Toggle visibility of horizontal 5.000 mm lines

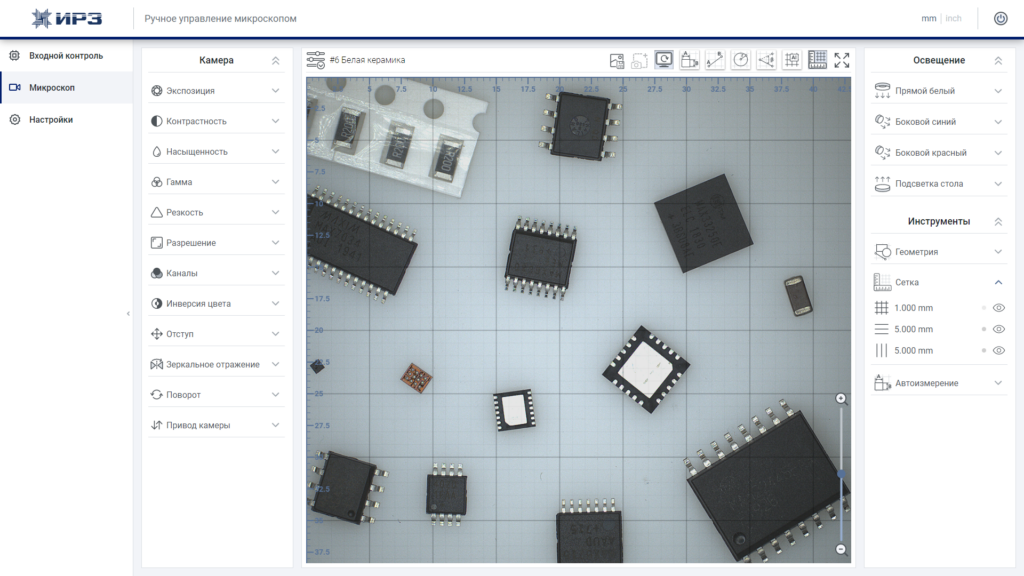(x=999, y=329)
